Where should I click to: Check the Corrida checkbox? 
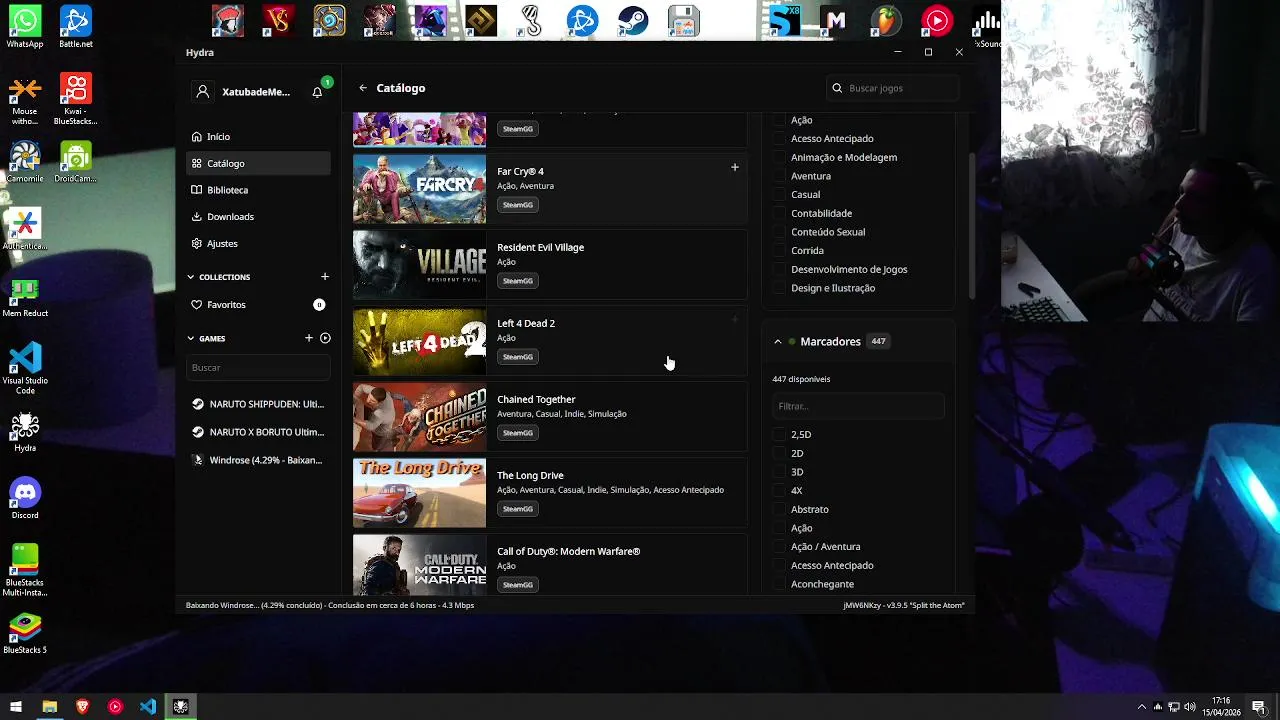[779, 251]
